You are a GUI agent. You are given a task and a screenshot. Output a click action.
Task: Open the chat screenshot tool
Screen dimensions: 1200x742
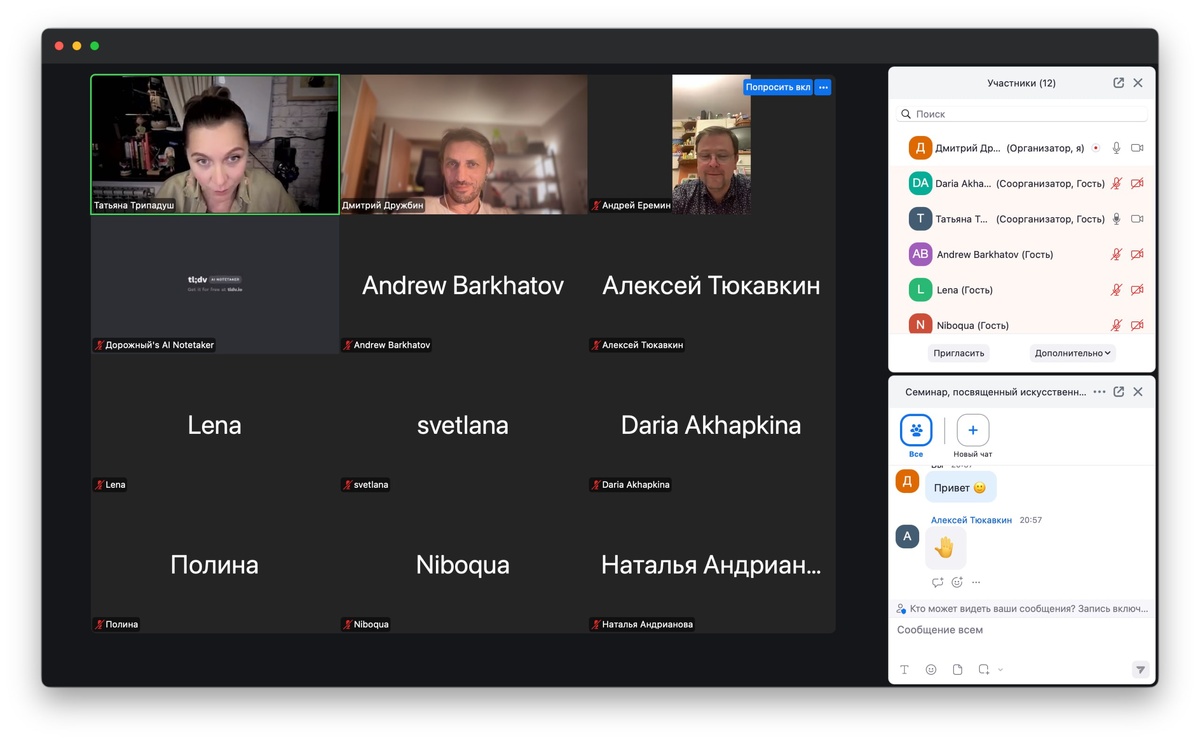coord(984,670)
